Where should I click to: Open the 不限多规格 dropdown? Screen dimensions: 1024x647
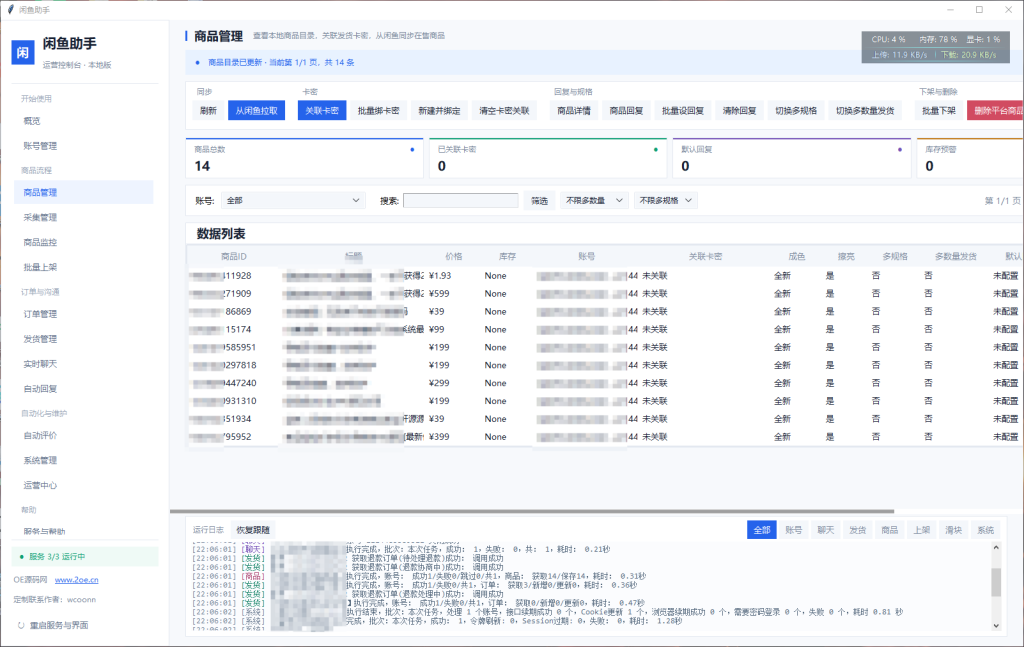coord(665,200)
